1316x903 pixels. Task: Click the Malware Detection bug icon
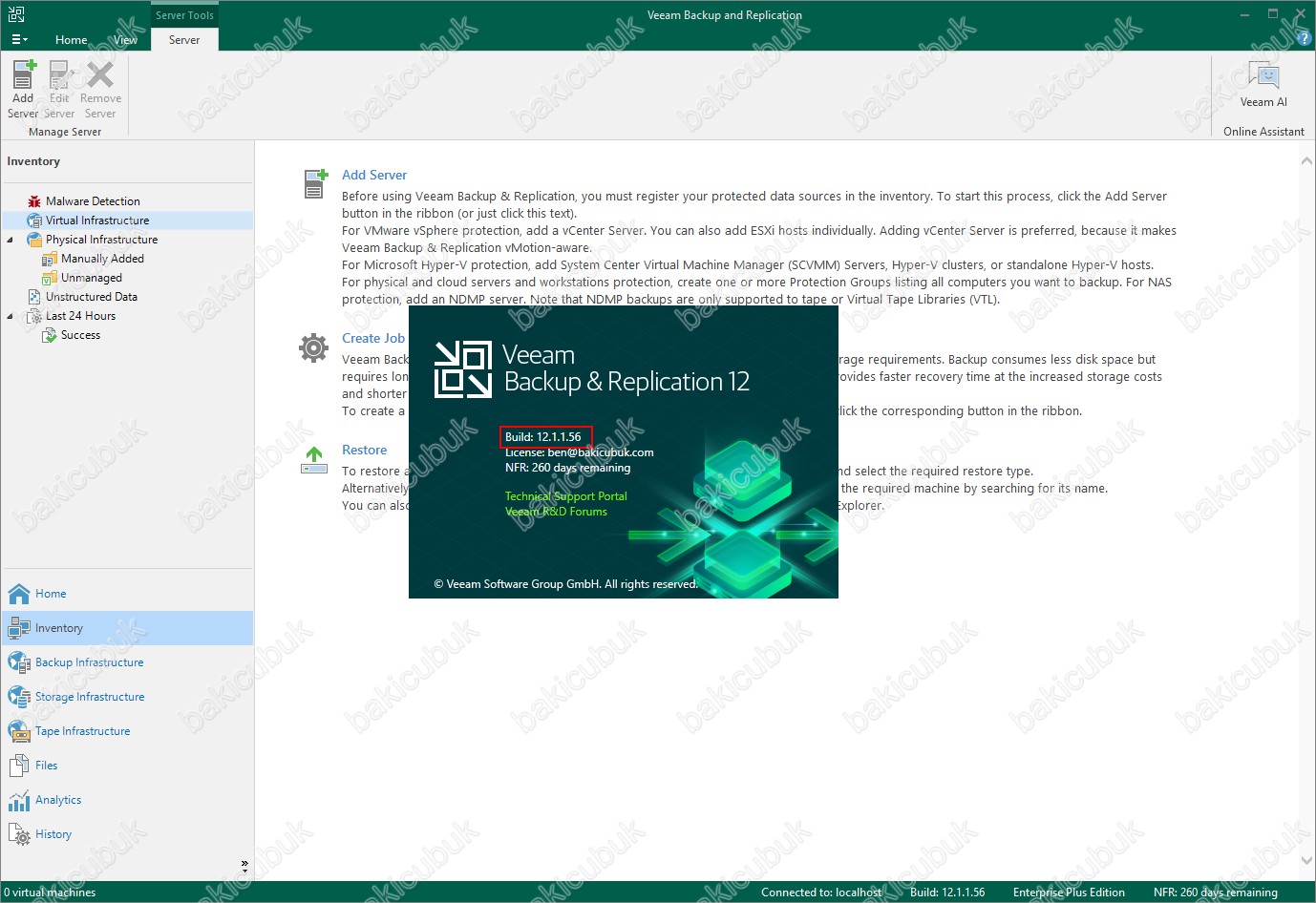(x=34, y=201)
